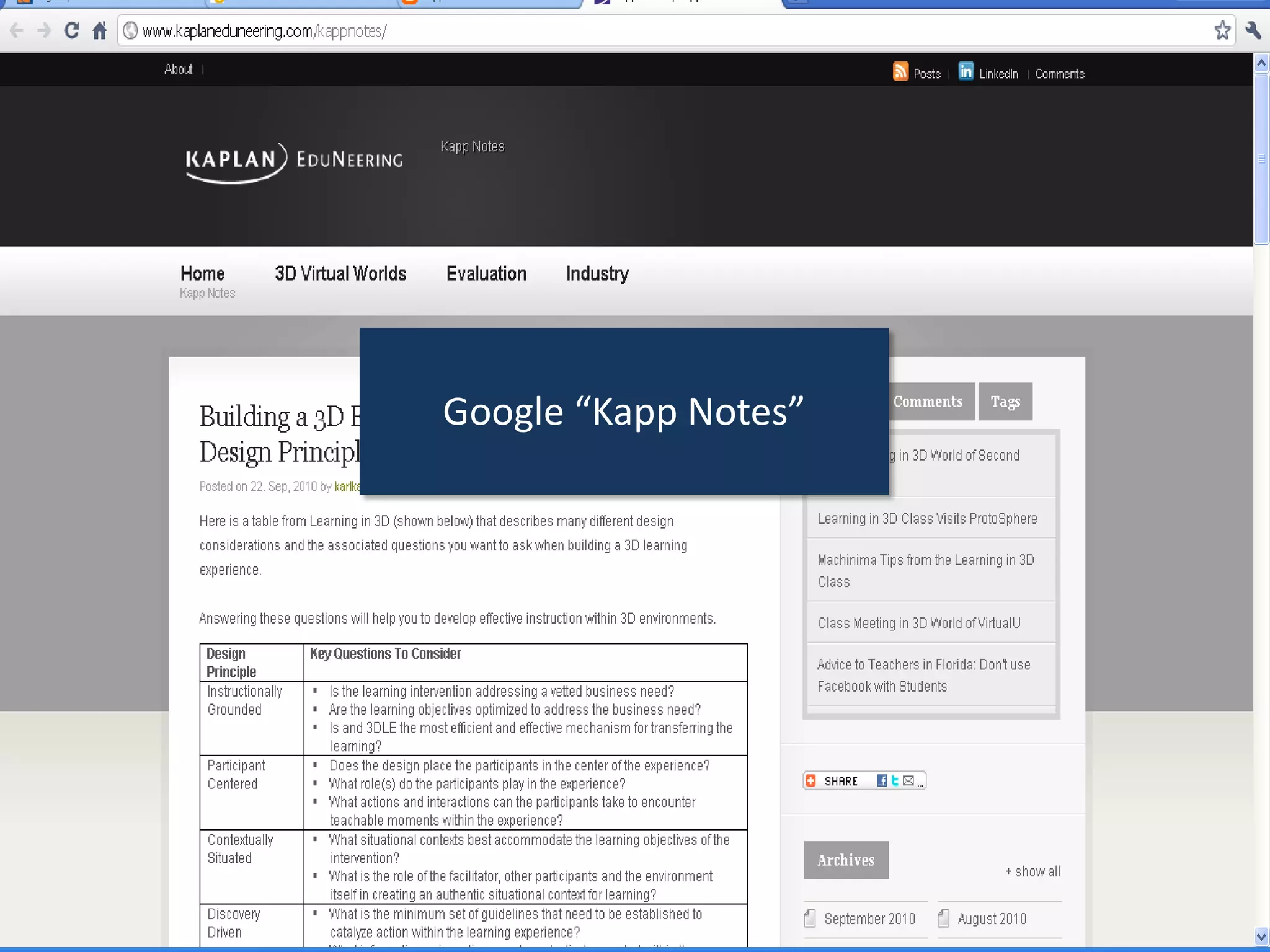The width and height of the screenshot is (1270, 952).
Task: Open the Industry menu item
Action: pyautogui.click(x=597, y=273)
